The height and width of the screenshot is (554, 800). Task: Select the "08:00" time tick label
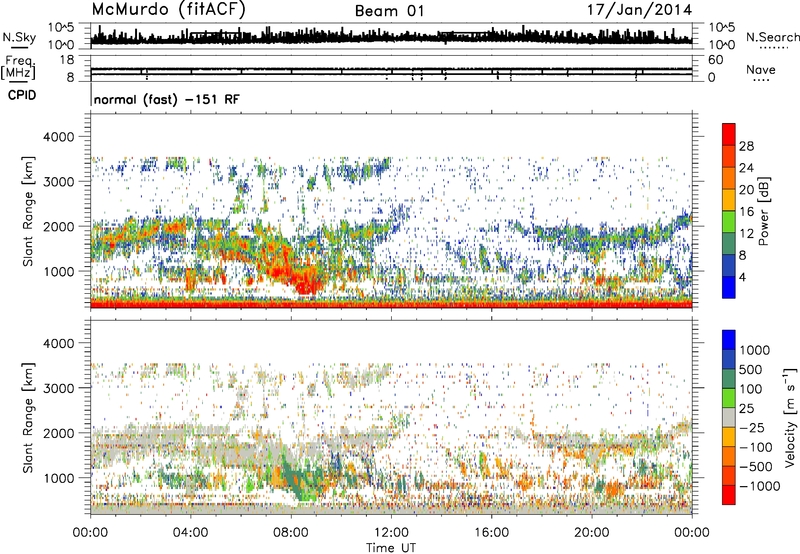click(x=291, y=533)
